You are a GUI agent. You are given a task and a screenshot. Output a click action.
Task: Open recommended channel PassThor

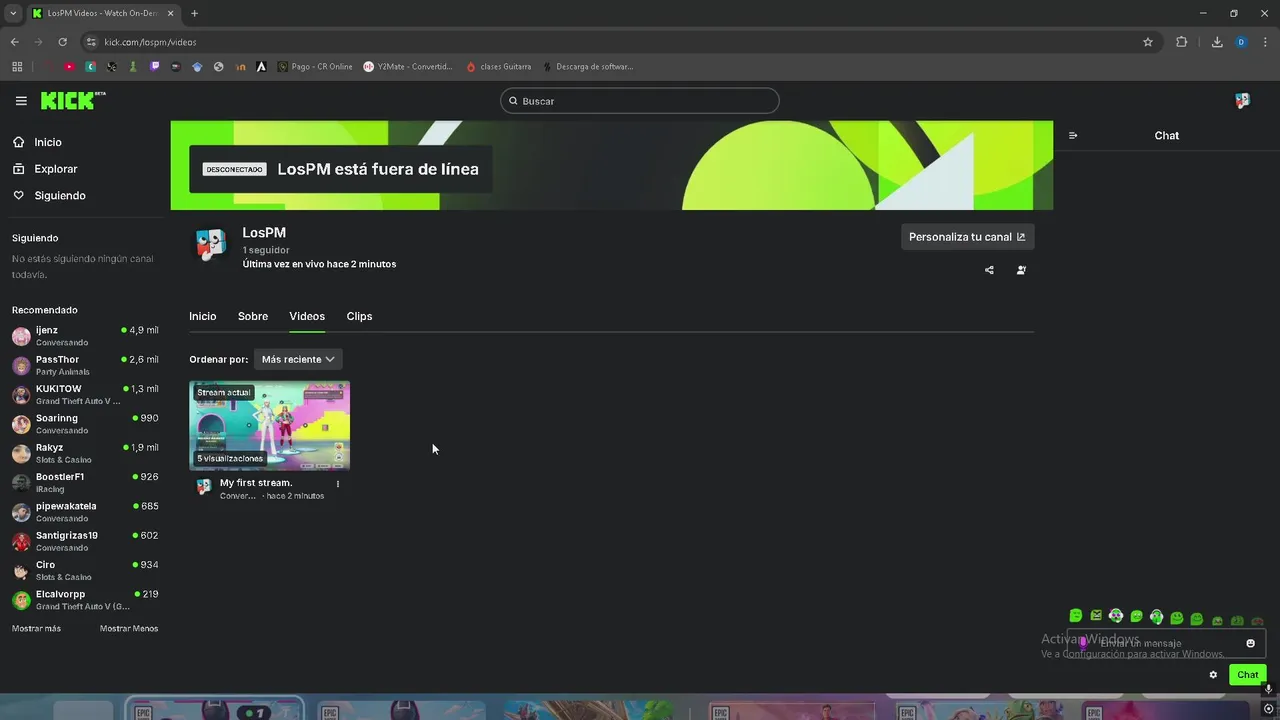(85, 365)
